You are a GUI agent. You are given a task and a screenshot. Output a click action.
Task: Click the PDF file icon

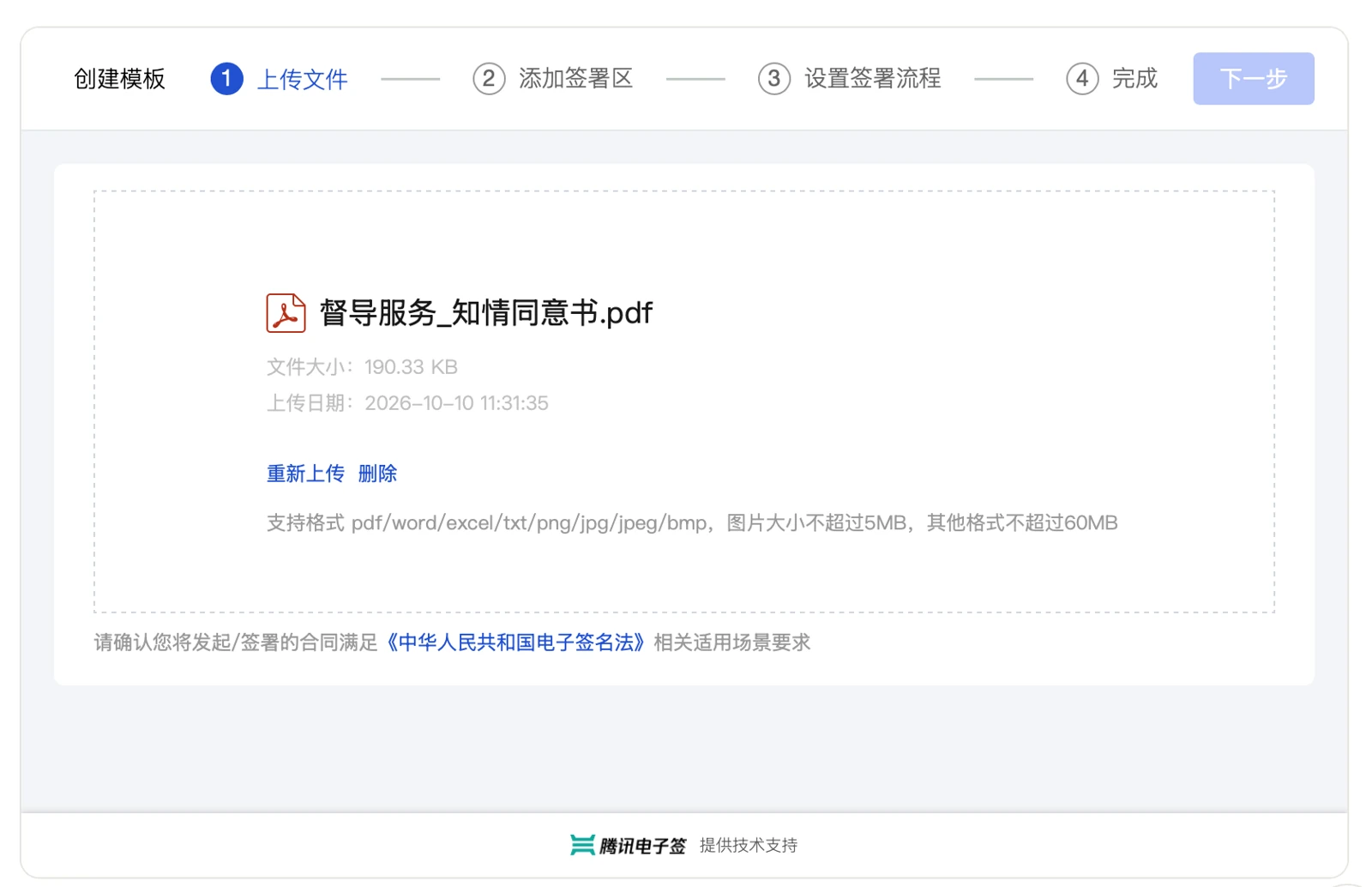point(286,312)
